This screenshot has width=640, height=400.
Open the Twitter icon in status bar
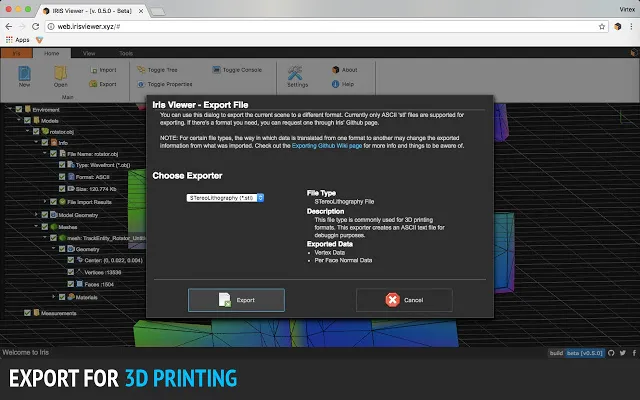pos(623,353)
